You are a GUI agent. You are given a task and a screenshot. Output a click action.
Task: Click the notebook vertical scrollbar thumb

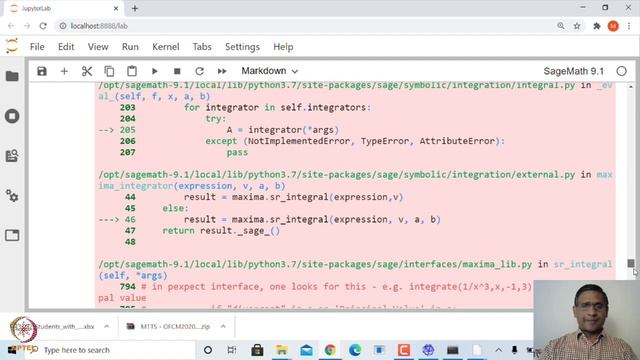tap(631, 263)
